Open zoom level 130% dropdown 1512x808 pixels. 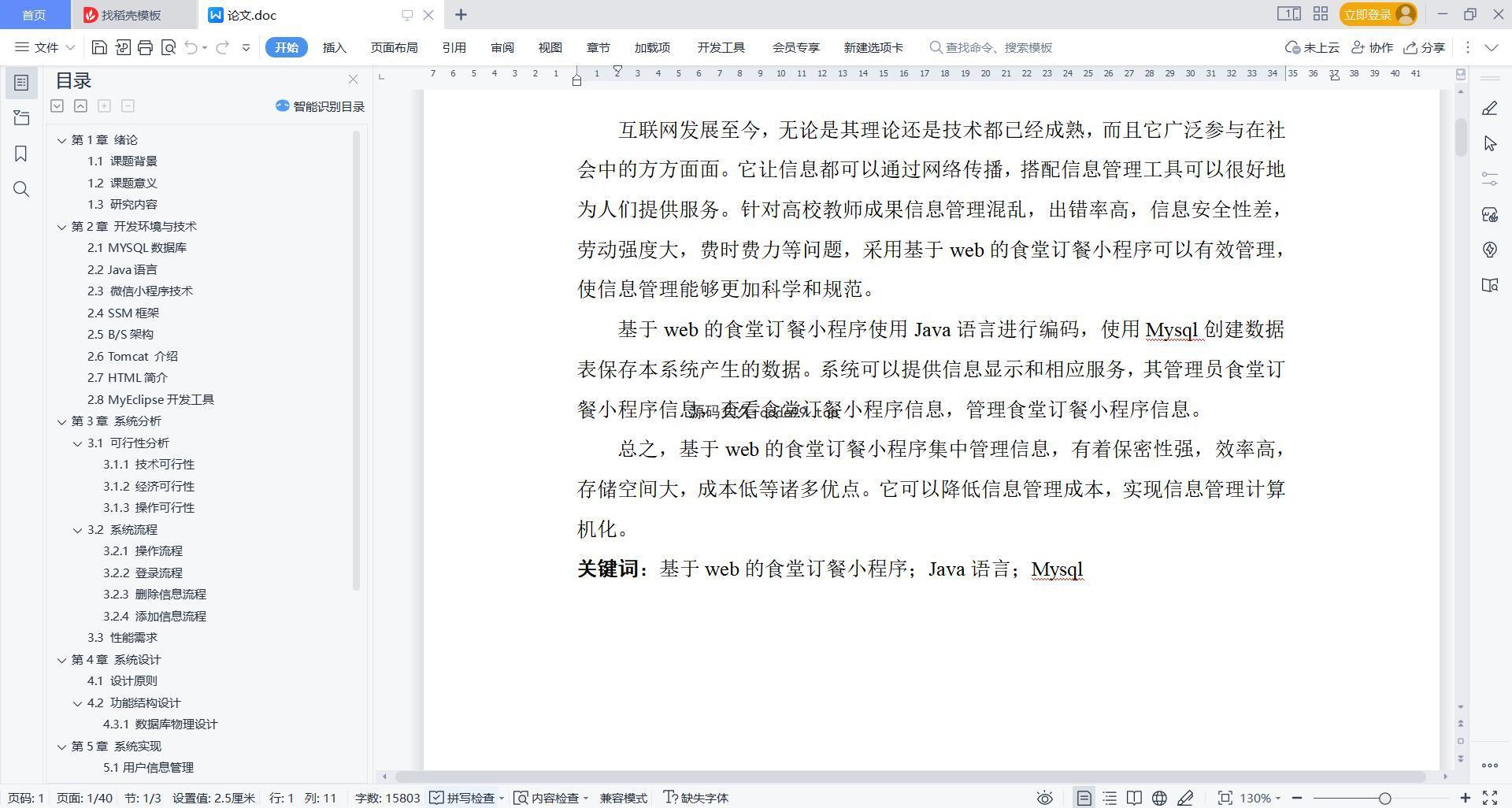tap(1260, 798)
